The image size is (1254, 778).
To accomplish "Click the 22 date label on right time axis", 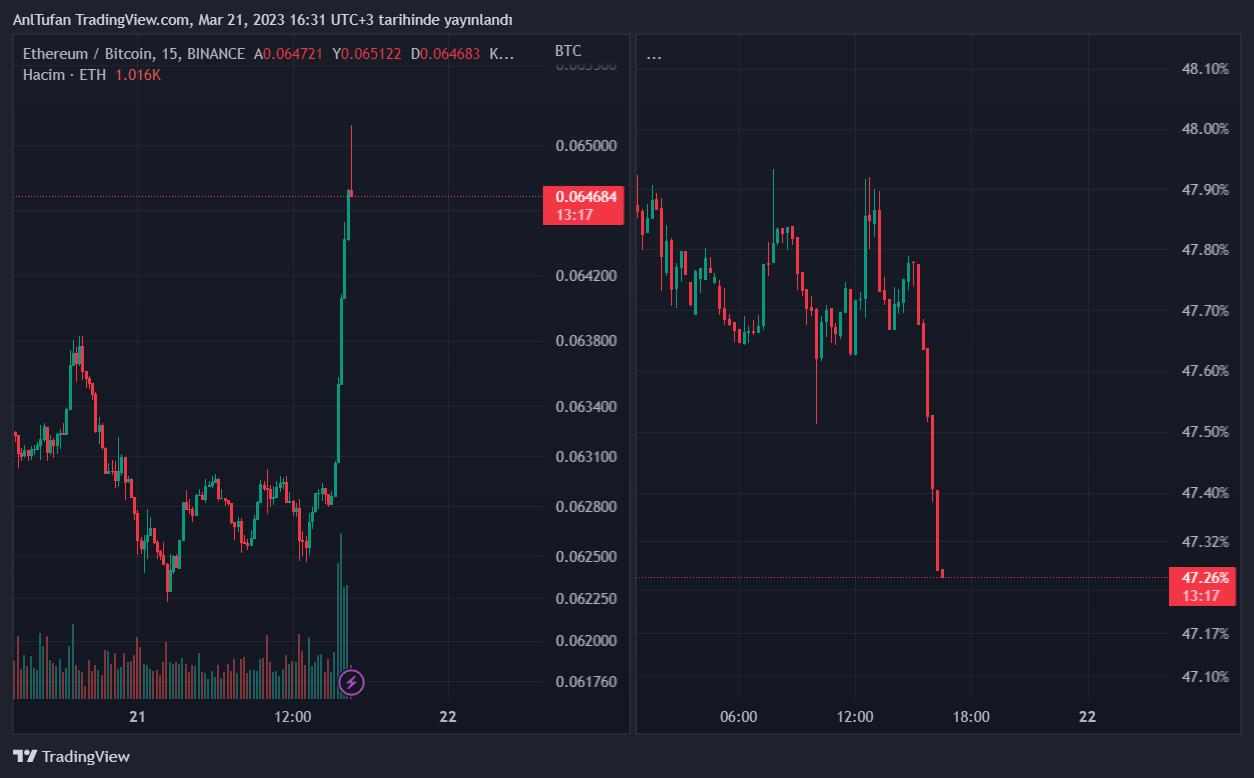I will (x=1088, y=717).
